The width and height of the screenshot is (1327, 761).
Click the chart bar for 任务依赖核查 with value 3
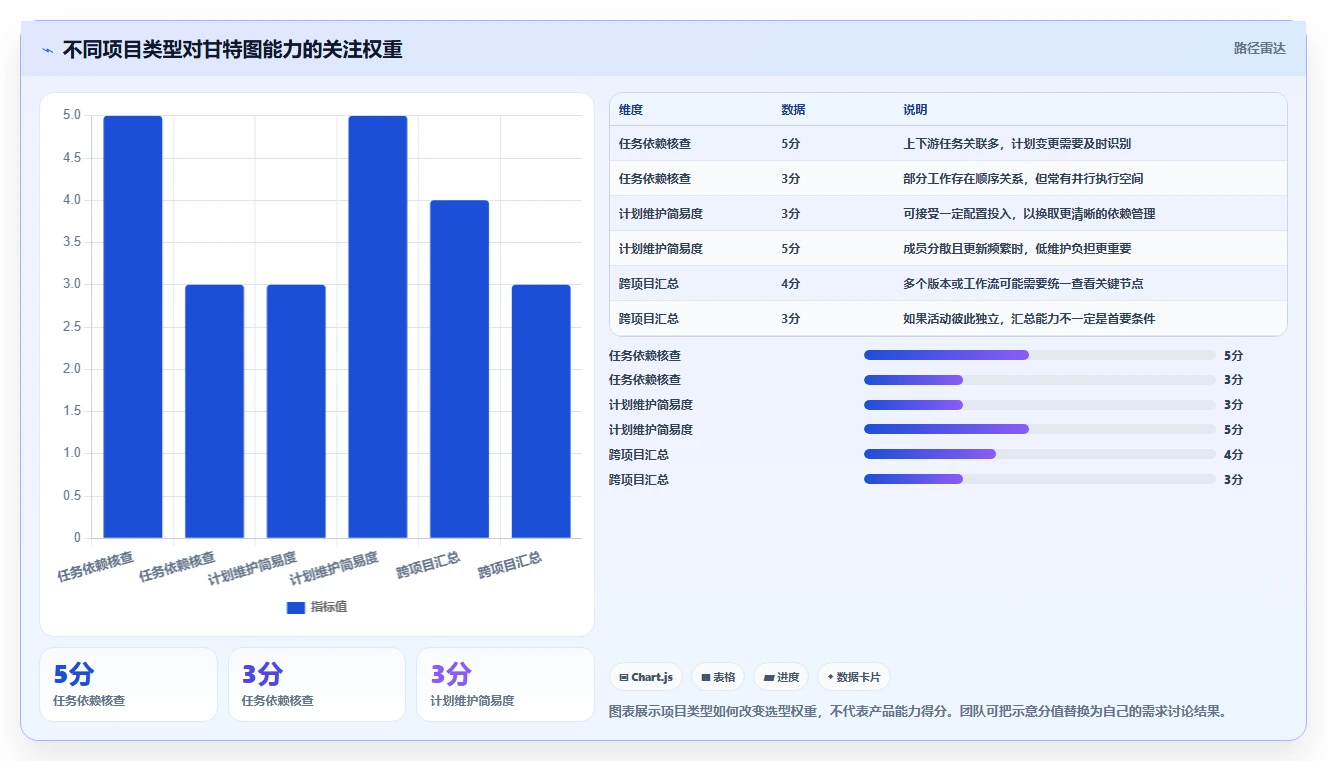pyautogui.click(x=214, y=411)
